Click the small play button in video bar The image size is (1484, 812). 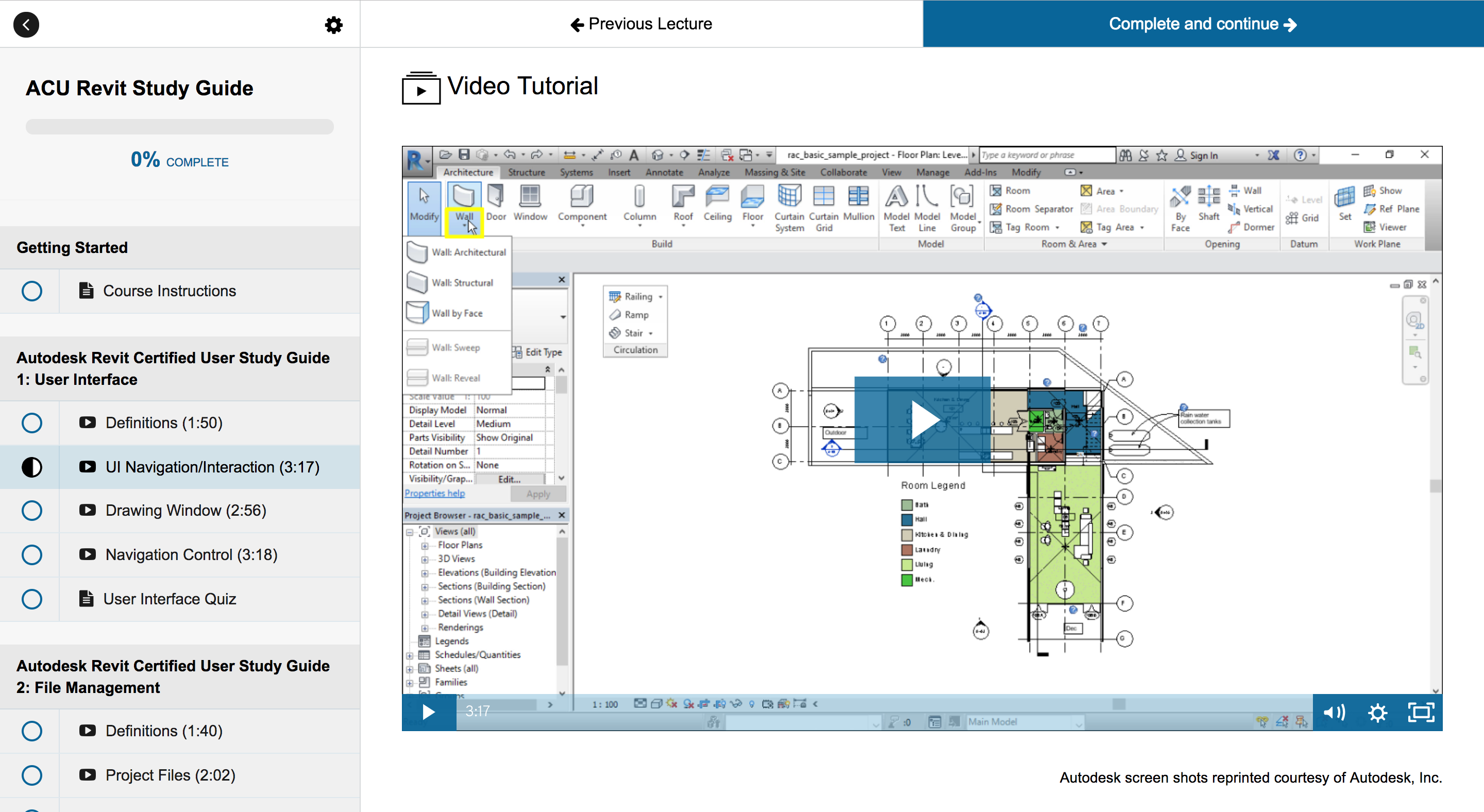[x=428, y=712]
